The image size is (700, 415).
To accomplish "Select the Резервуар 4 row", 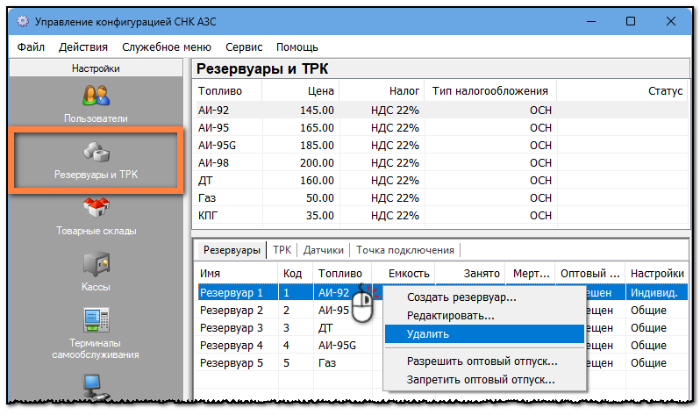I will click(x=442, y=345).
